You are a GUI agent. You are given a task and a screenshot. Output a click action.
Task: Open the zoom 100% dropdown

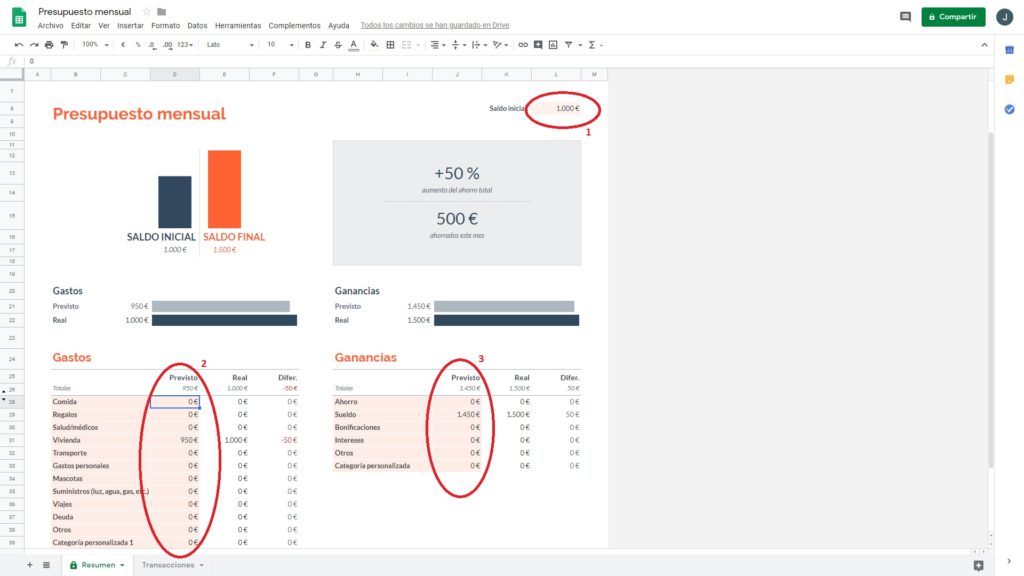point(95,45)
